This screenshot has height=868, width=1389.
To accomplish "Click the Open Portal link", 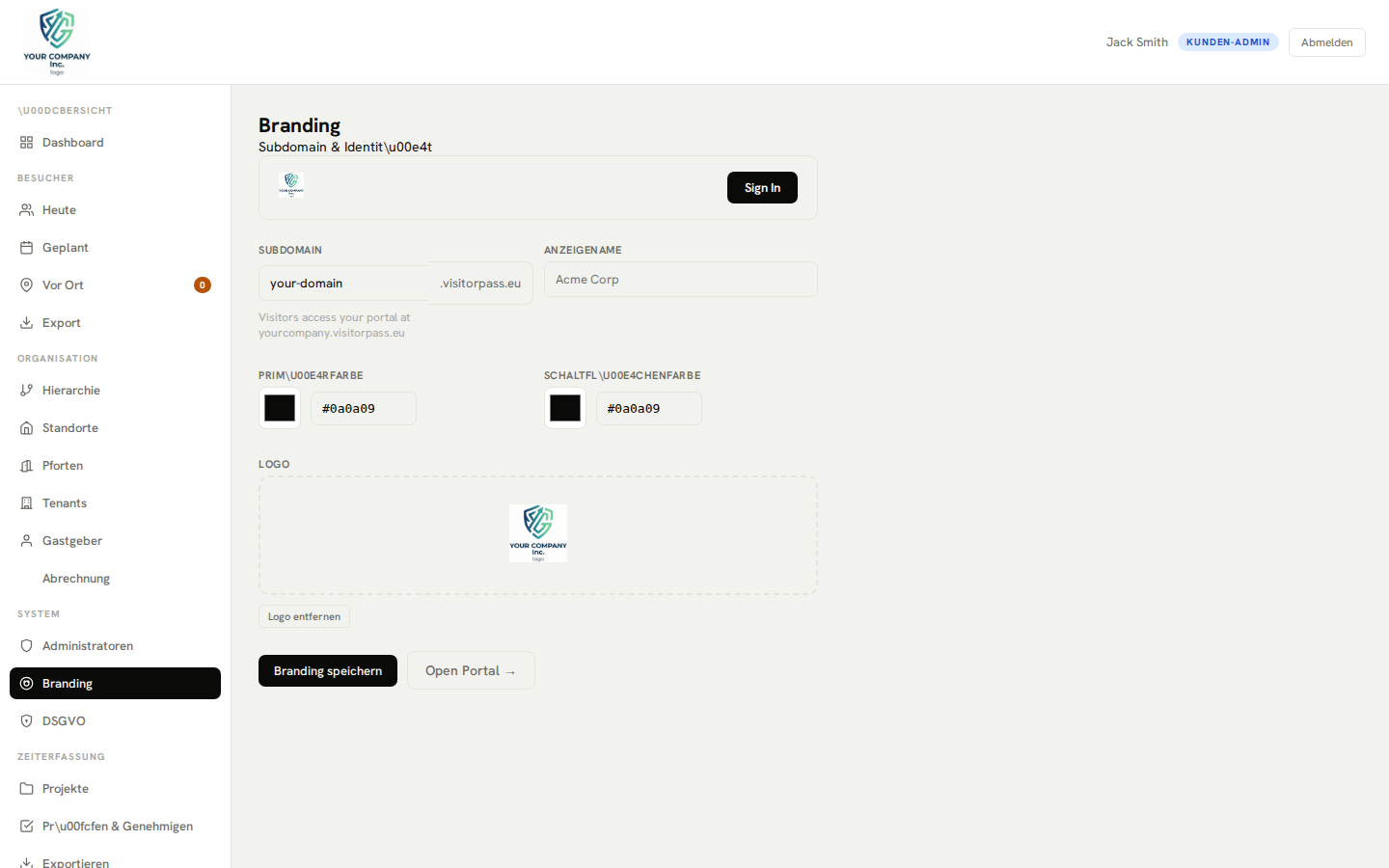I will (471, 670).
